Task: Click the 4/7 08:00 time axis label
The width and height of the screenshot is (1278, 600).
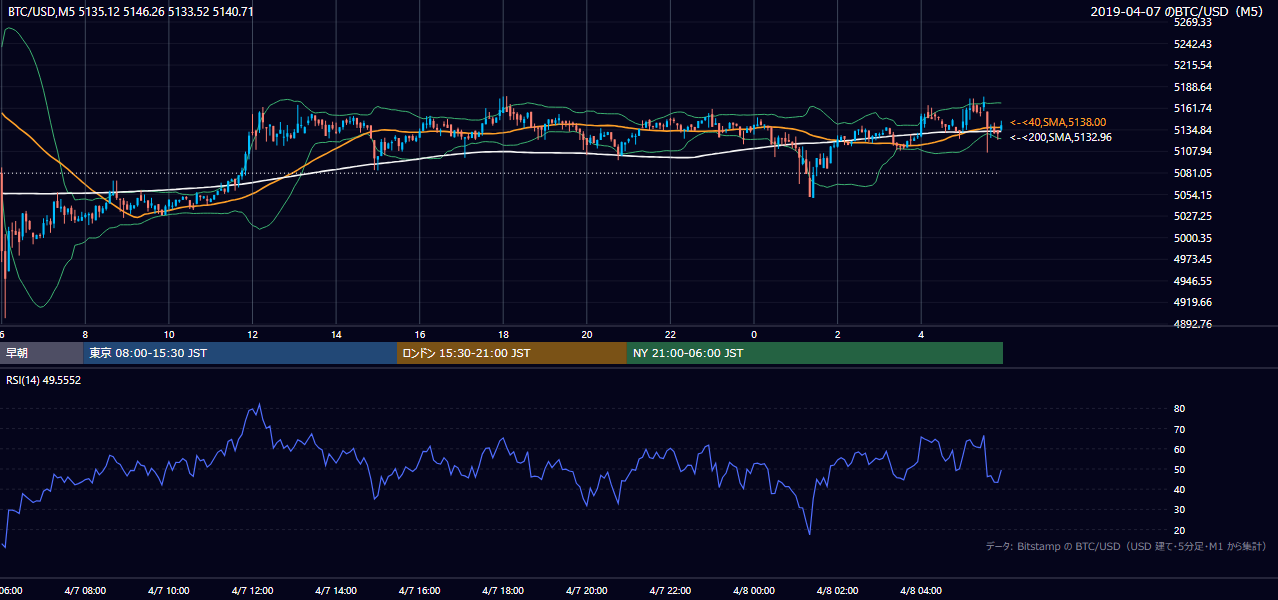Action: [x=85, y=591]
